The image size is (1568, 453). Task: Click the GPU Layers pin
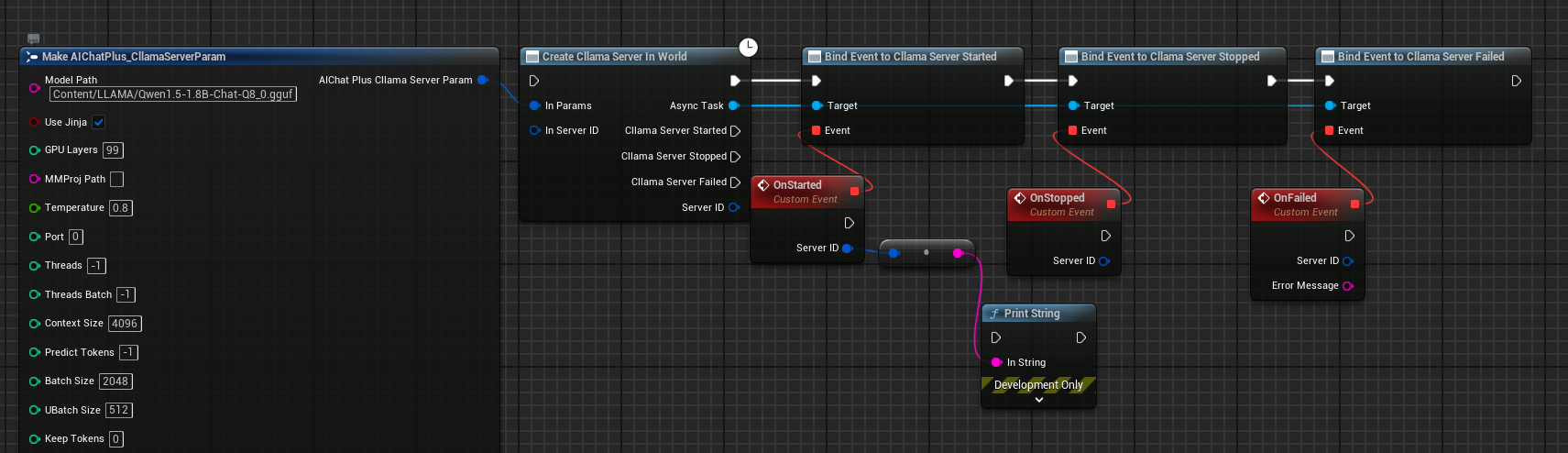(34, 150)
